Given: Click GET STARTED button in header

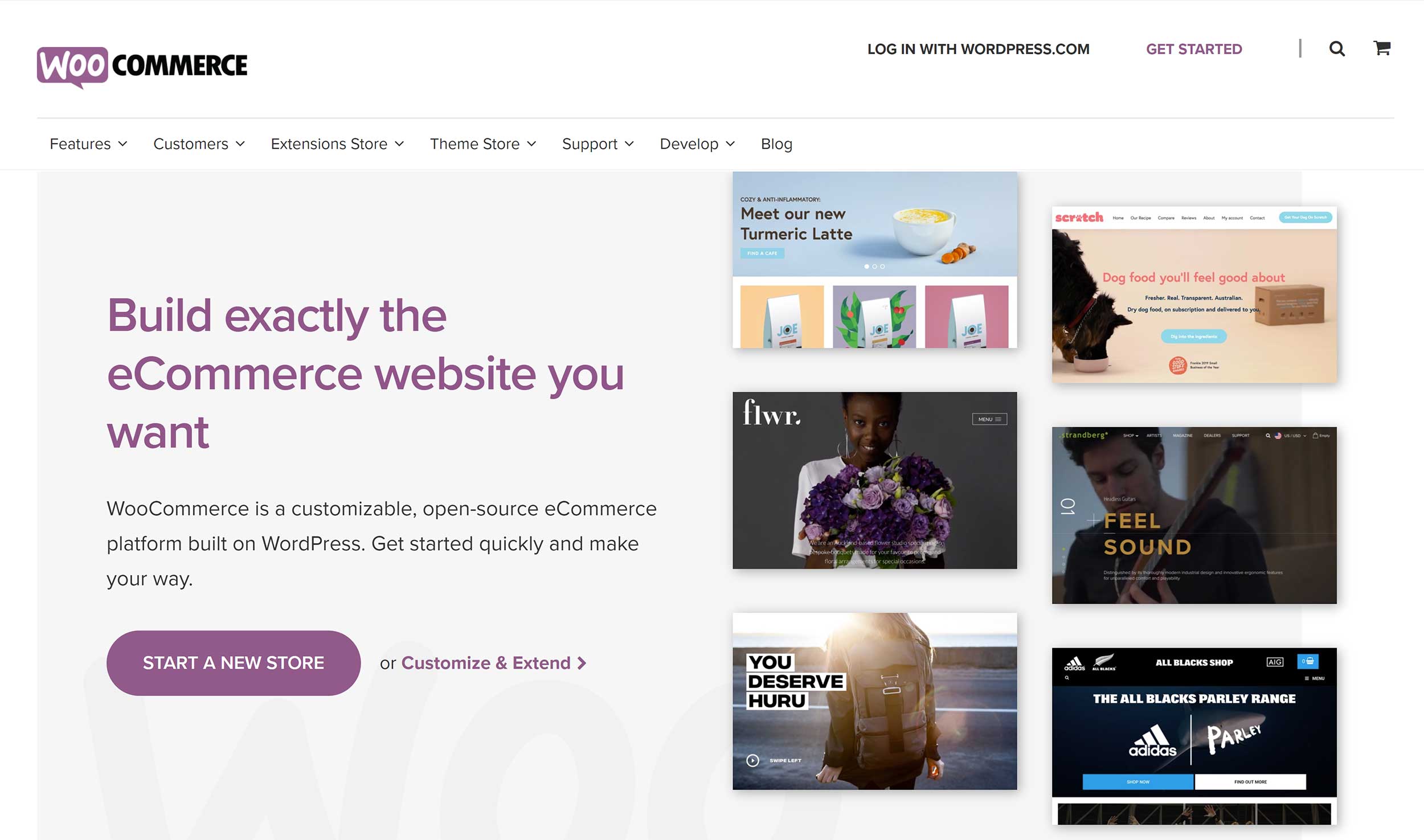Looking at the screenshot, I should tap(1195, 49).
